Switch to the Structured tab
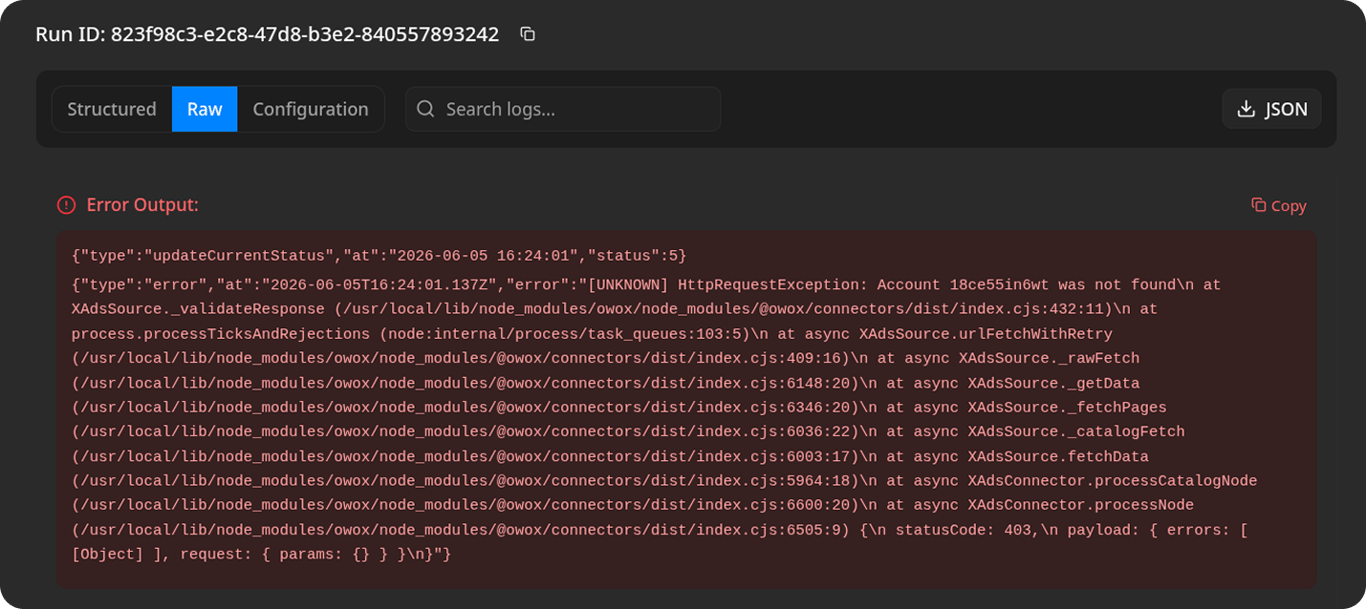The width and height of the screenshot is (1366, 609). tap(112, 109)
